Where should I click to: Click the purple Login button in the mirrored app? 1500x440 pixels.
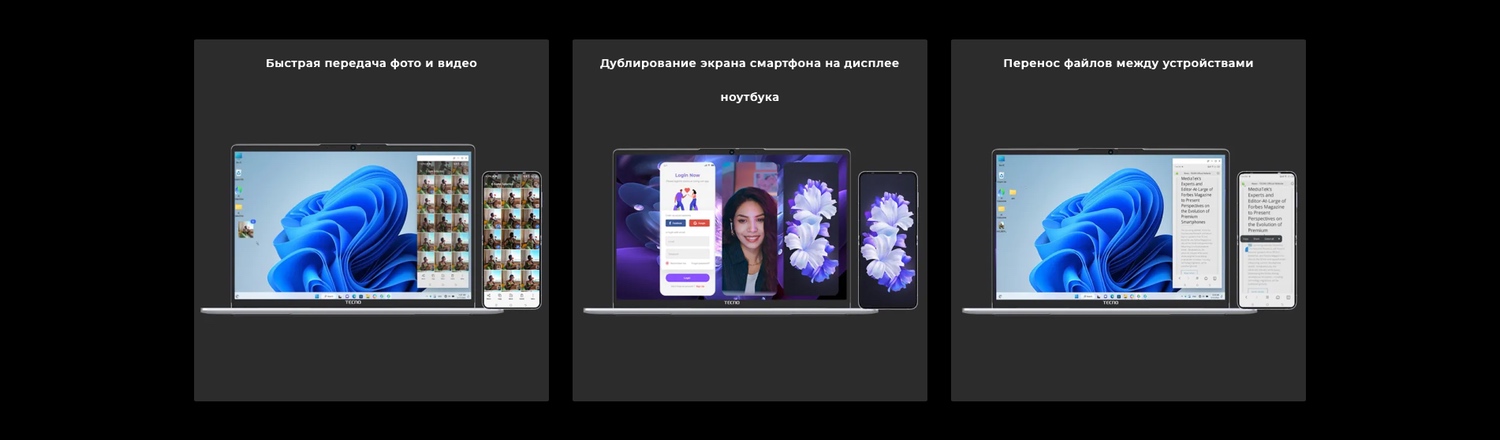click(687, 278)
